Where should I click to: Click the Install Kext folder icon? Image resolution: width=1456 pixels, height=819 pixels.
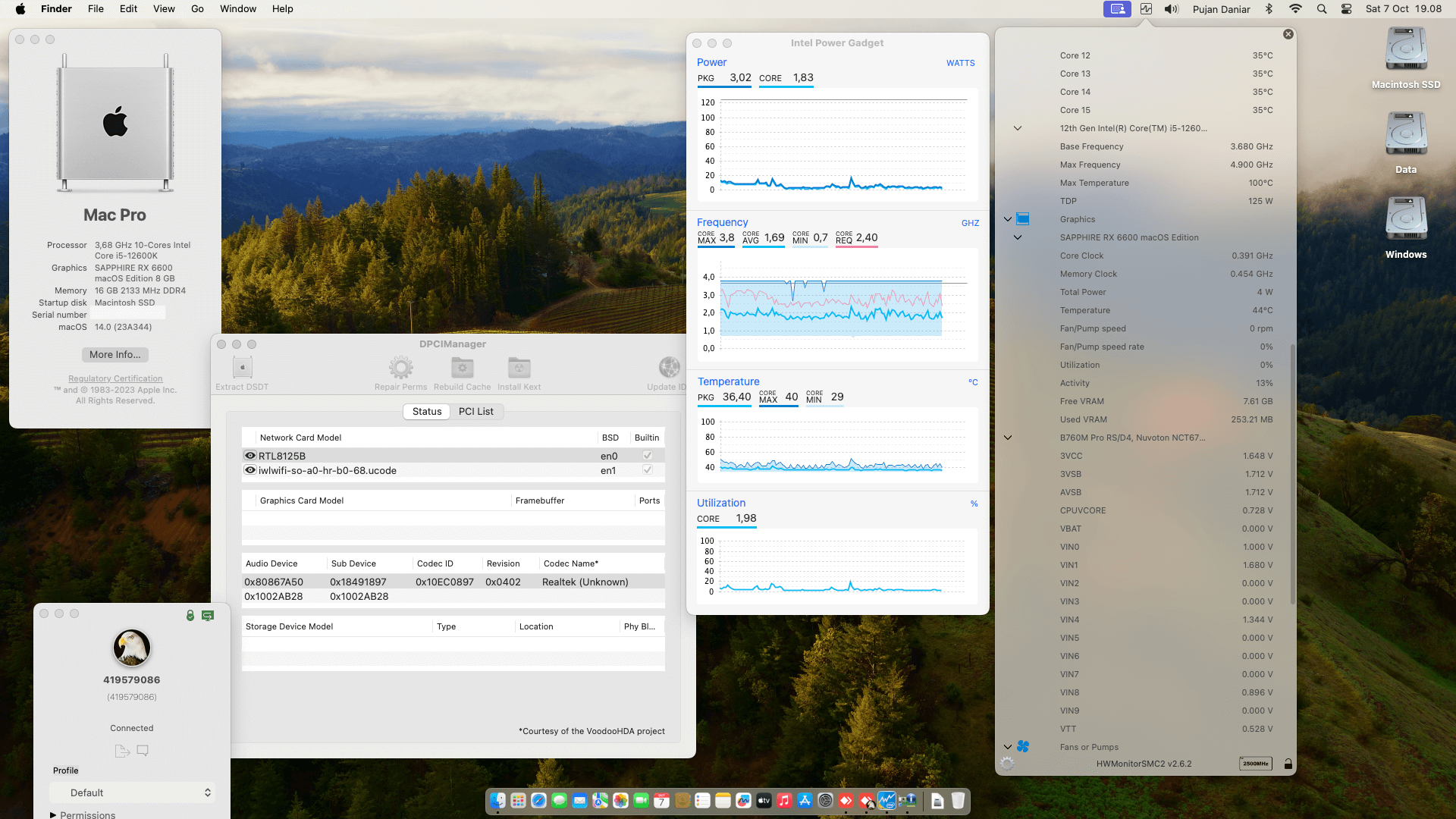point(519,368)
